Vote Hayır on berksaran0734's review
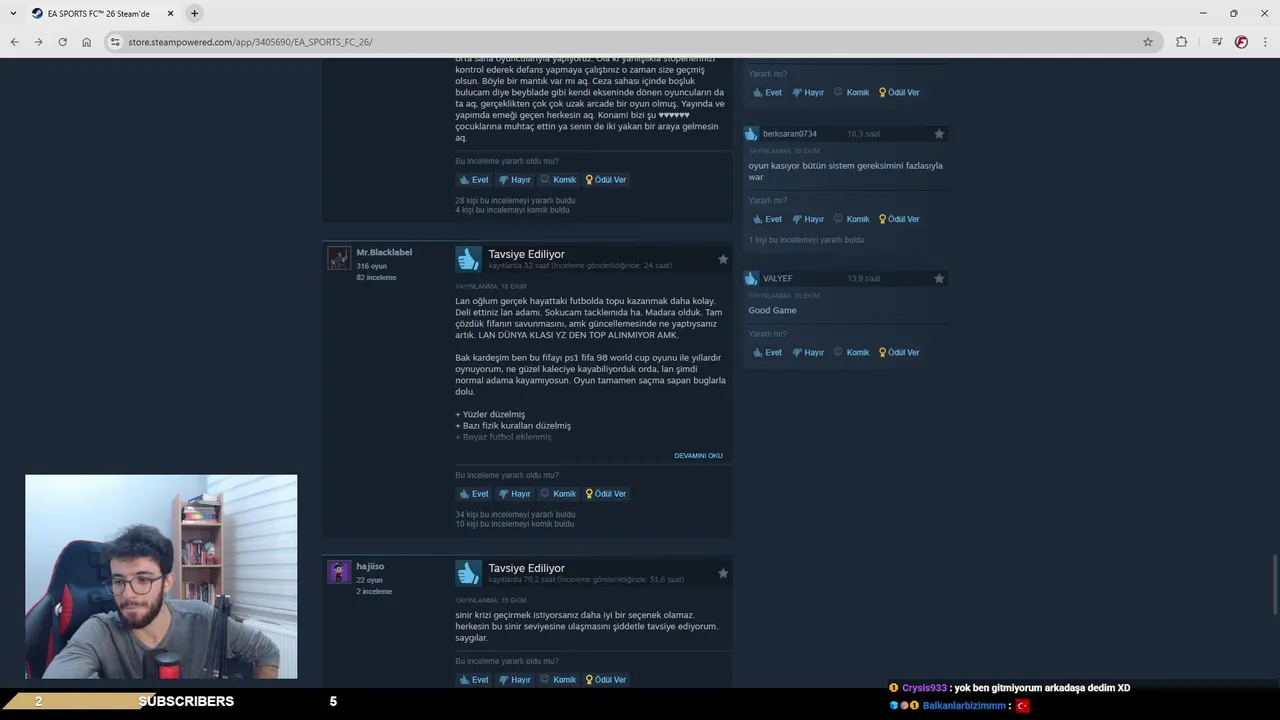This screenshot has width=1280, height=720. [x=808, y=219]
